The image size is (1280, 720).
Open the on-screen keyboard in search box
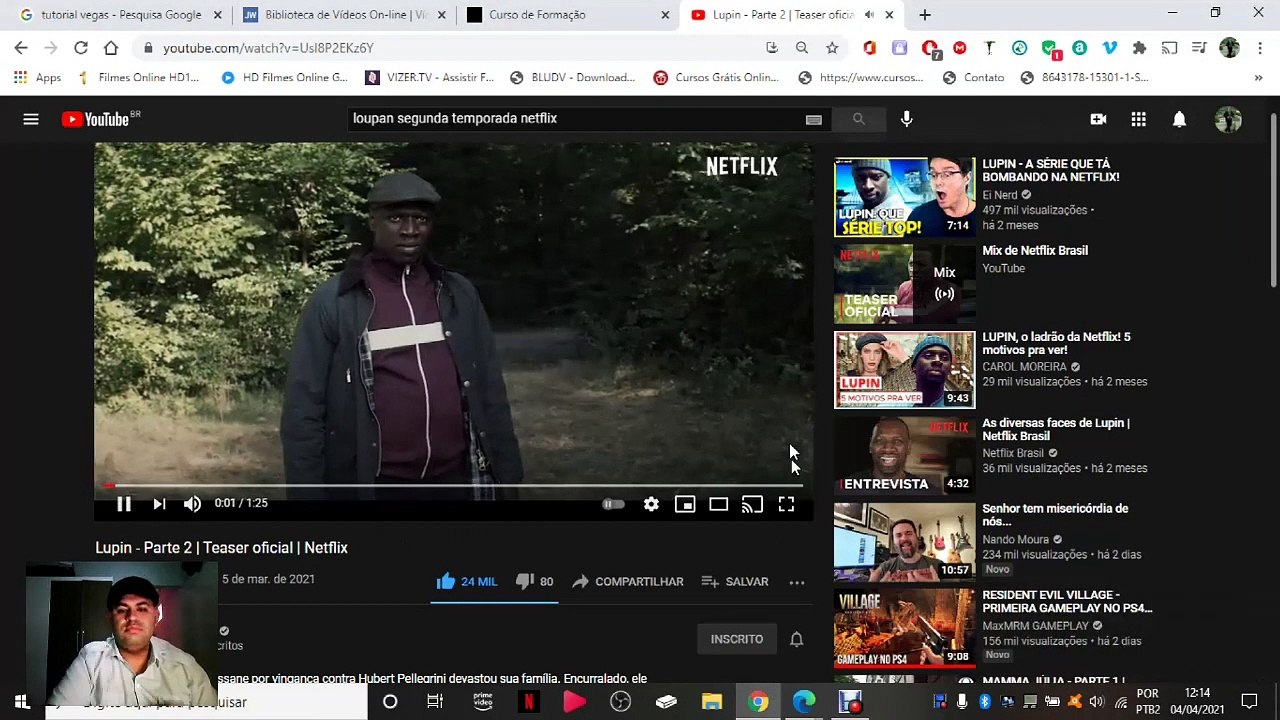(814, 119)
